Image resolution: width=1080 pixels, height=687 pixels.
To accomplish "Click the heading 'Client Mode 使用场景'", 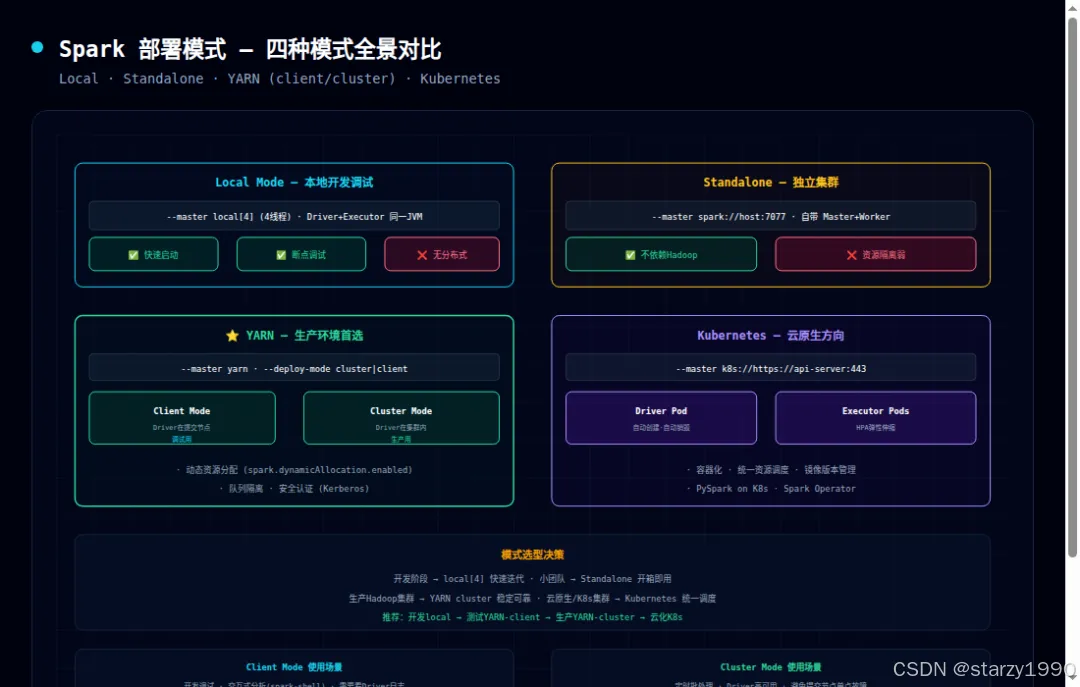I will click(x=294, y=667).
